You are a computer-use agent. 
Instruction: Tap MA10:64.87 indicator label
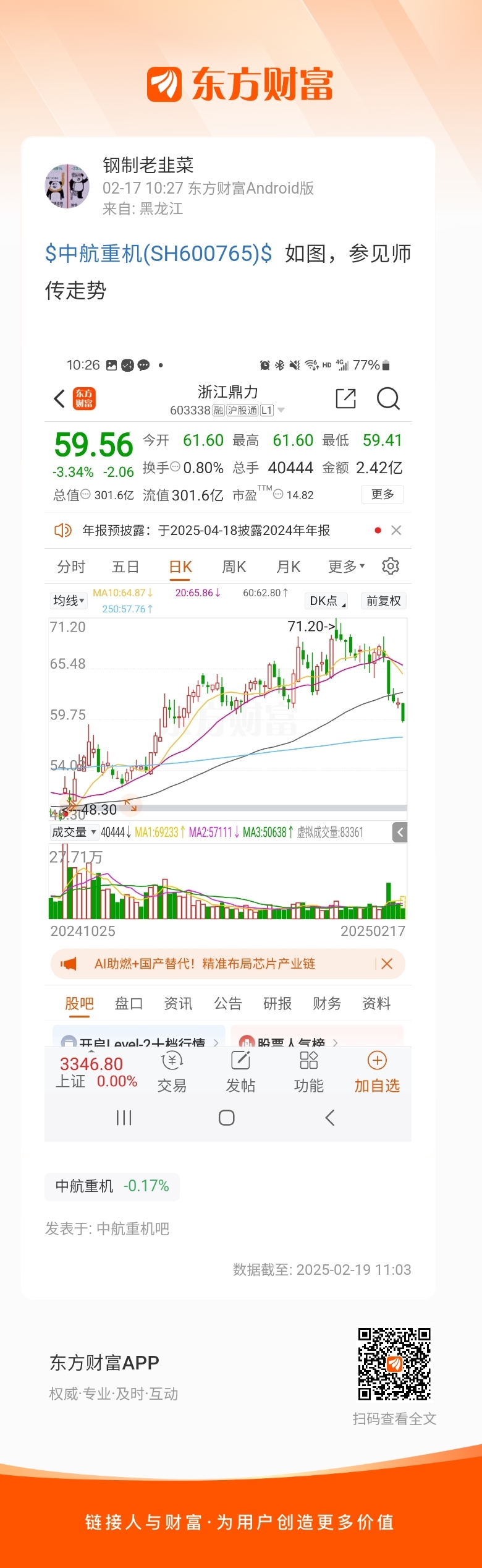point(122,593)
